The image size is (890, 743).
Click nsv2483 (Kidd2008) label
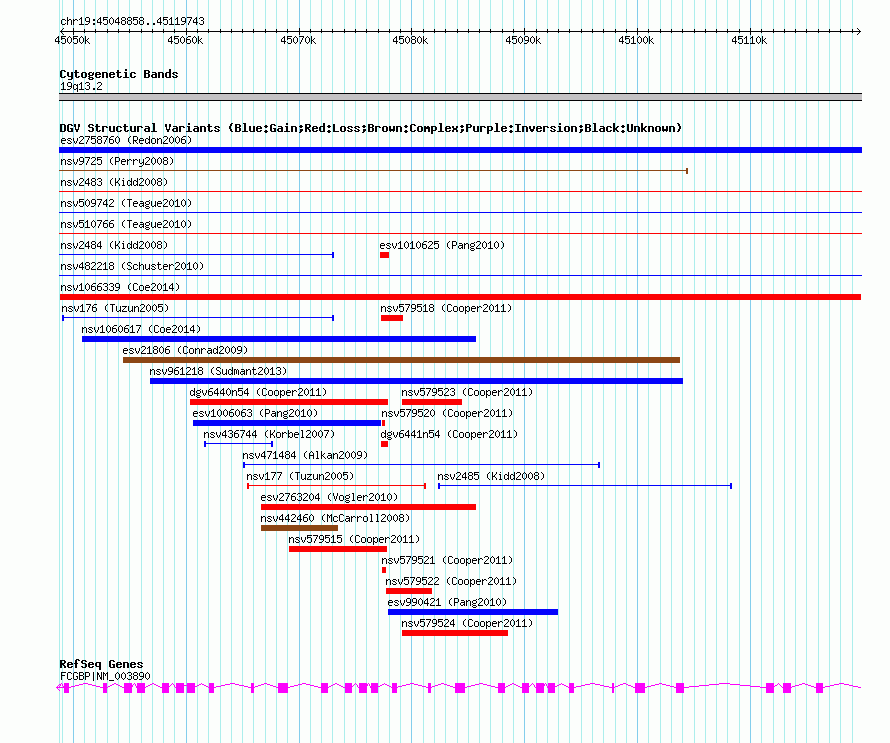point(114,182)
